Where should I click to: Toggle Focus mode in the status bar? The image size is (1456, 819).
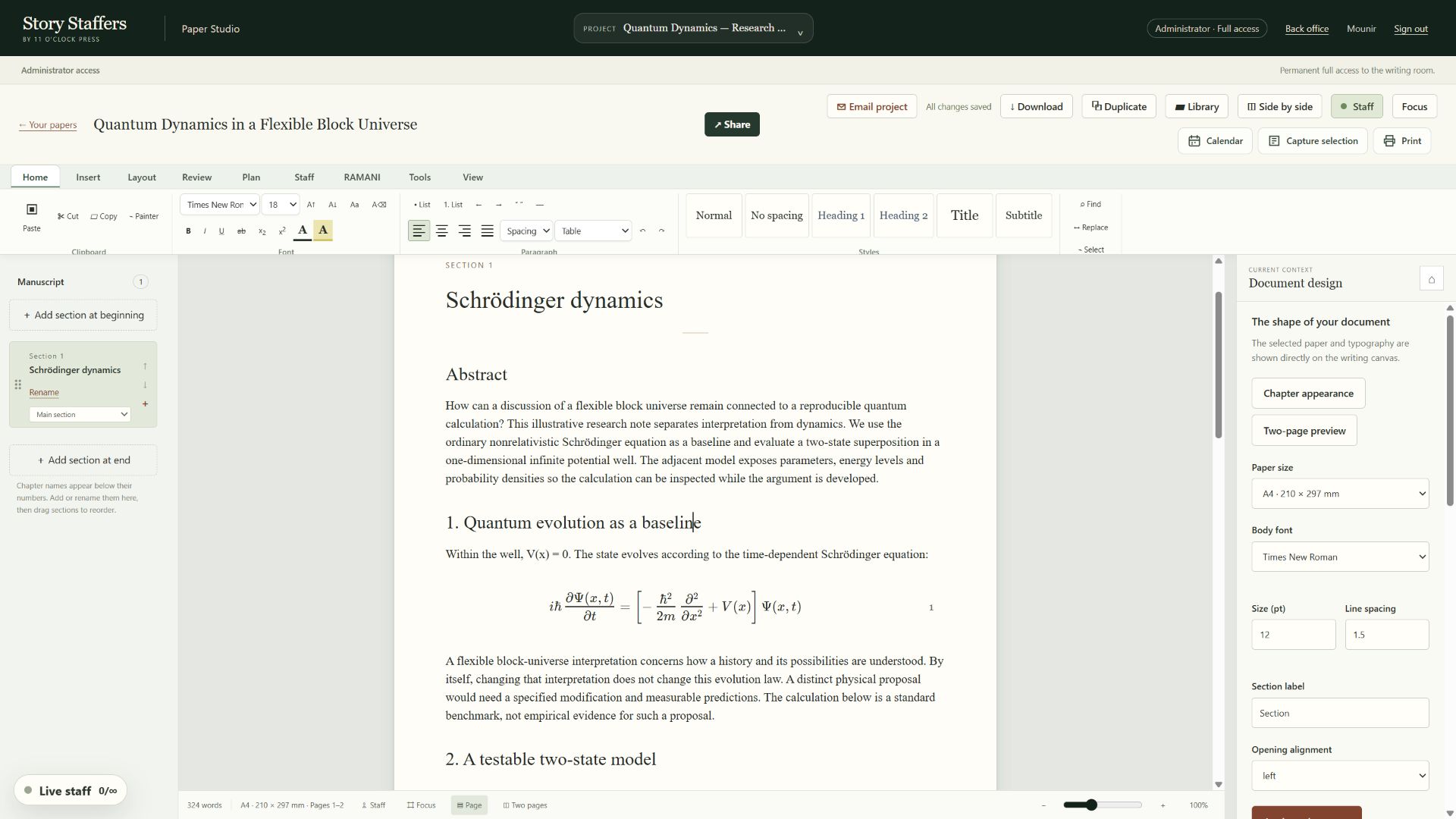click(421, 805)
